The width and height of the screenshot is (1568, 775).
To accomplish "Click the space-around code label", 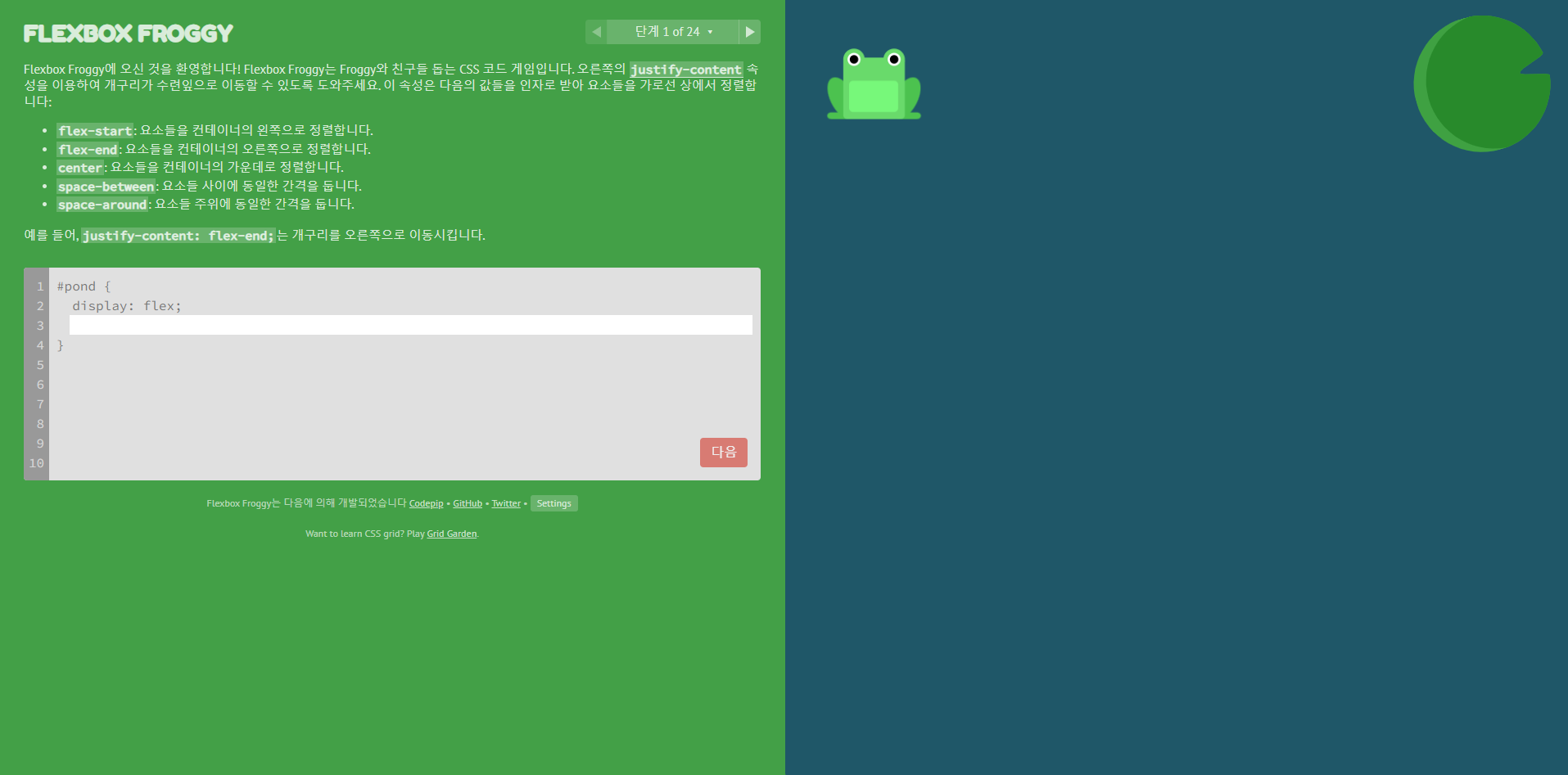I will click(102, 205).
